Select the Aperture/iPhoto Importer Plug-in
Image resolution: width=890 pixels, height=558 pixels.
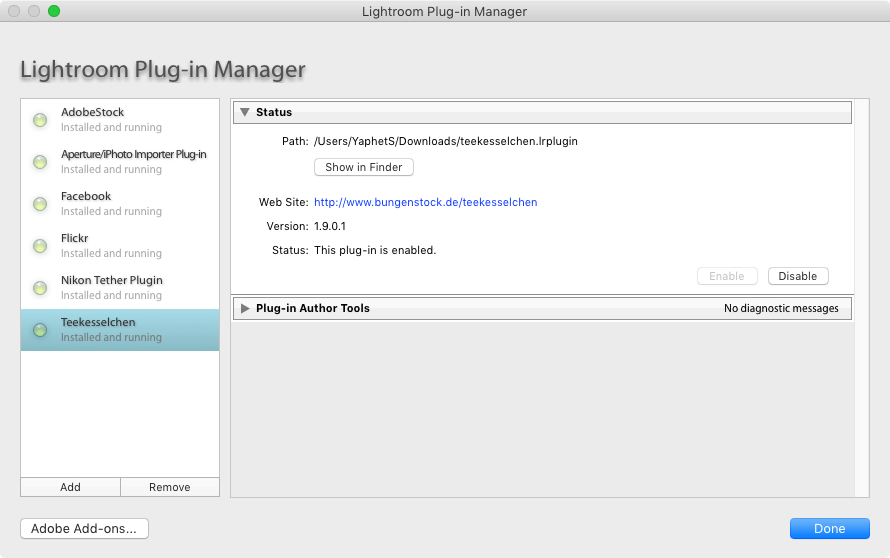click(120, 162)
